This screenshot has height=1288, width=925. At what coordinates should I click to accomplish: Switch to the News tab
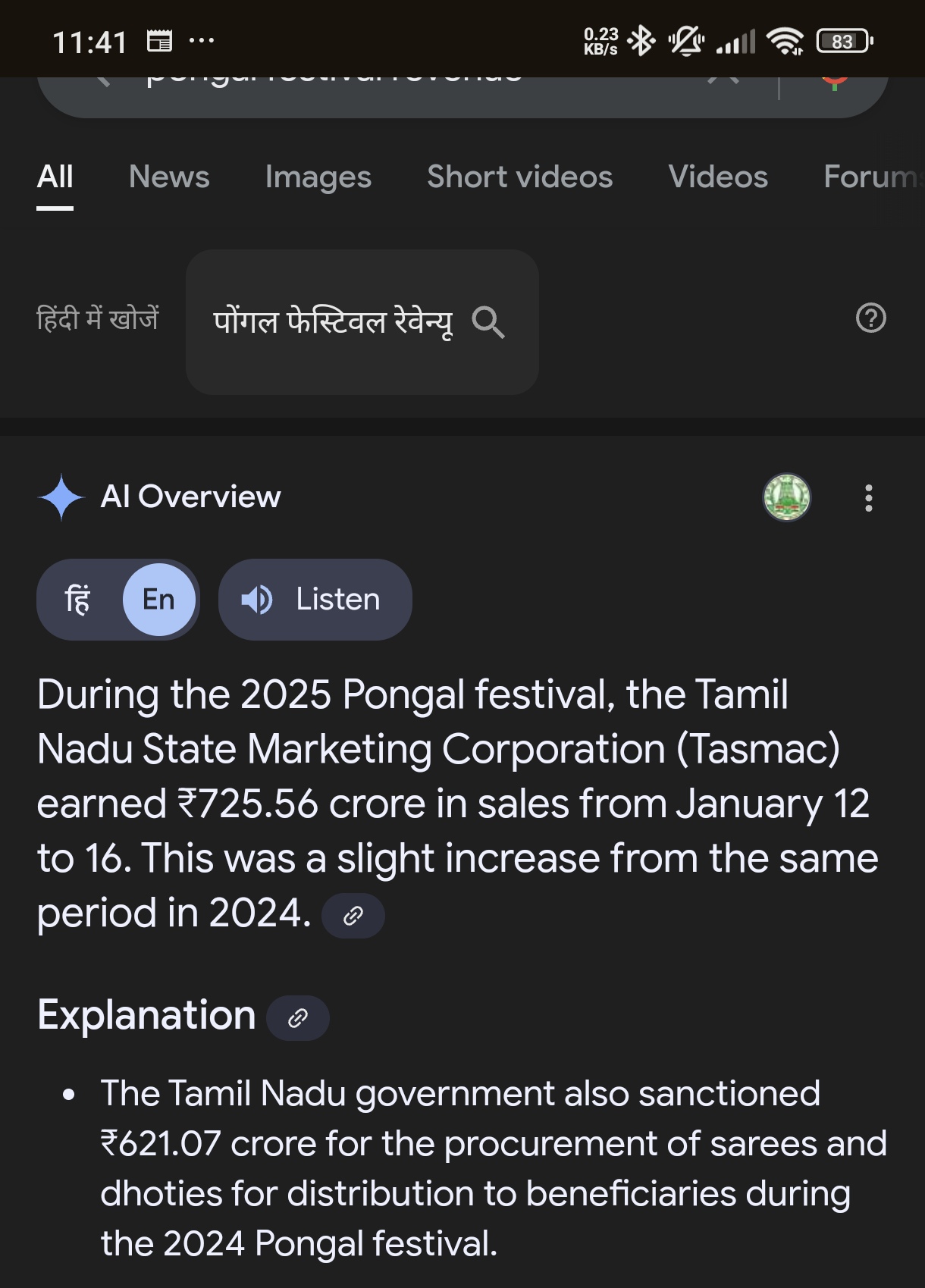(169, 177)
